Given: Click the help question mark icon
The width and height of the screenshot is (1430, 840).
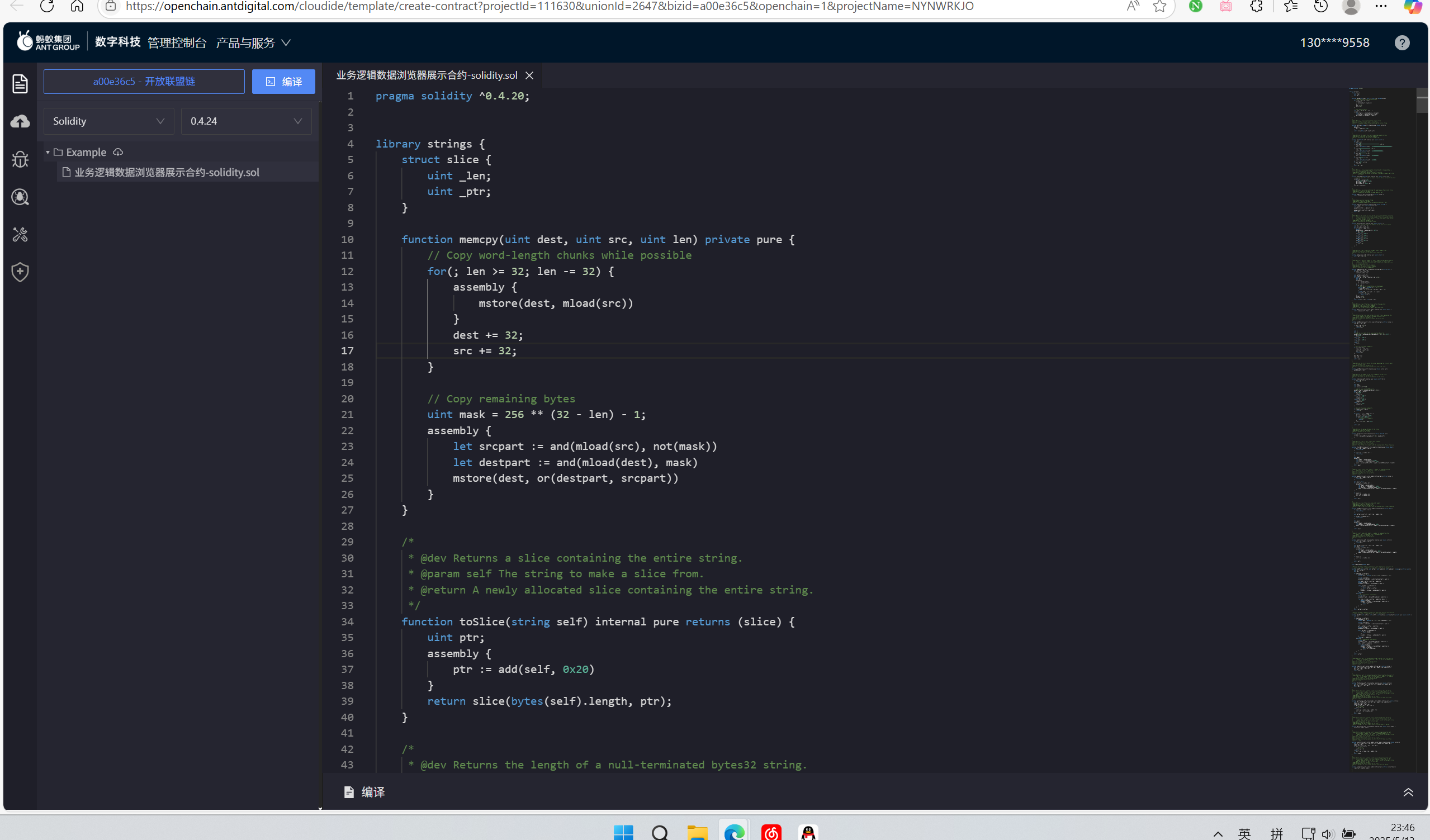Looking at the screenshot, I should [1401, 43].
